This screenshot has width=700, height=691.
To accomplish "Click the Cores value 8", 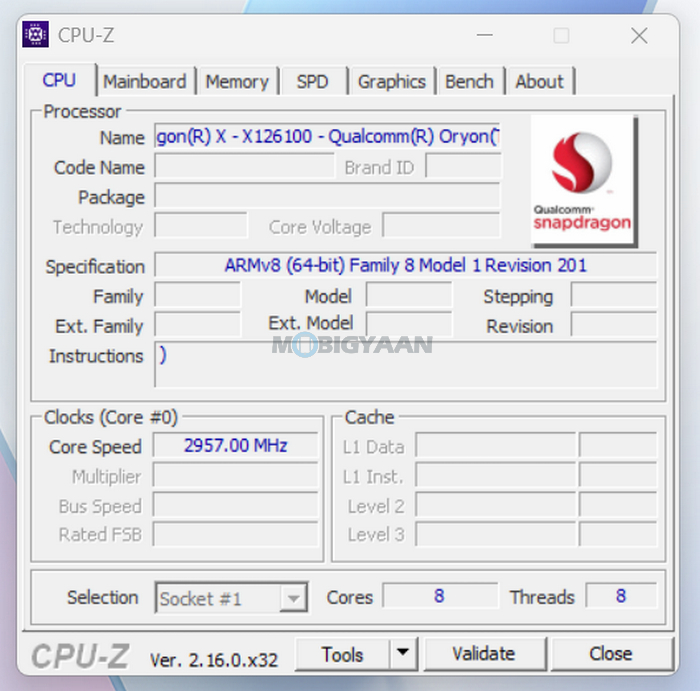I will coord(440,596).
